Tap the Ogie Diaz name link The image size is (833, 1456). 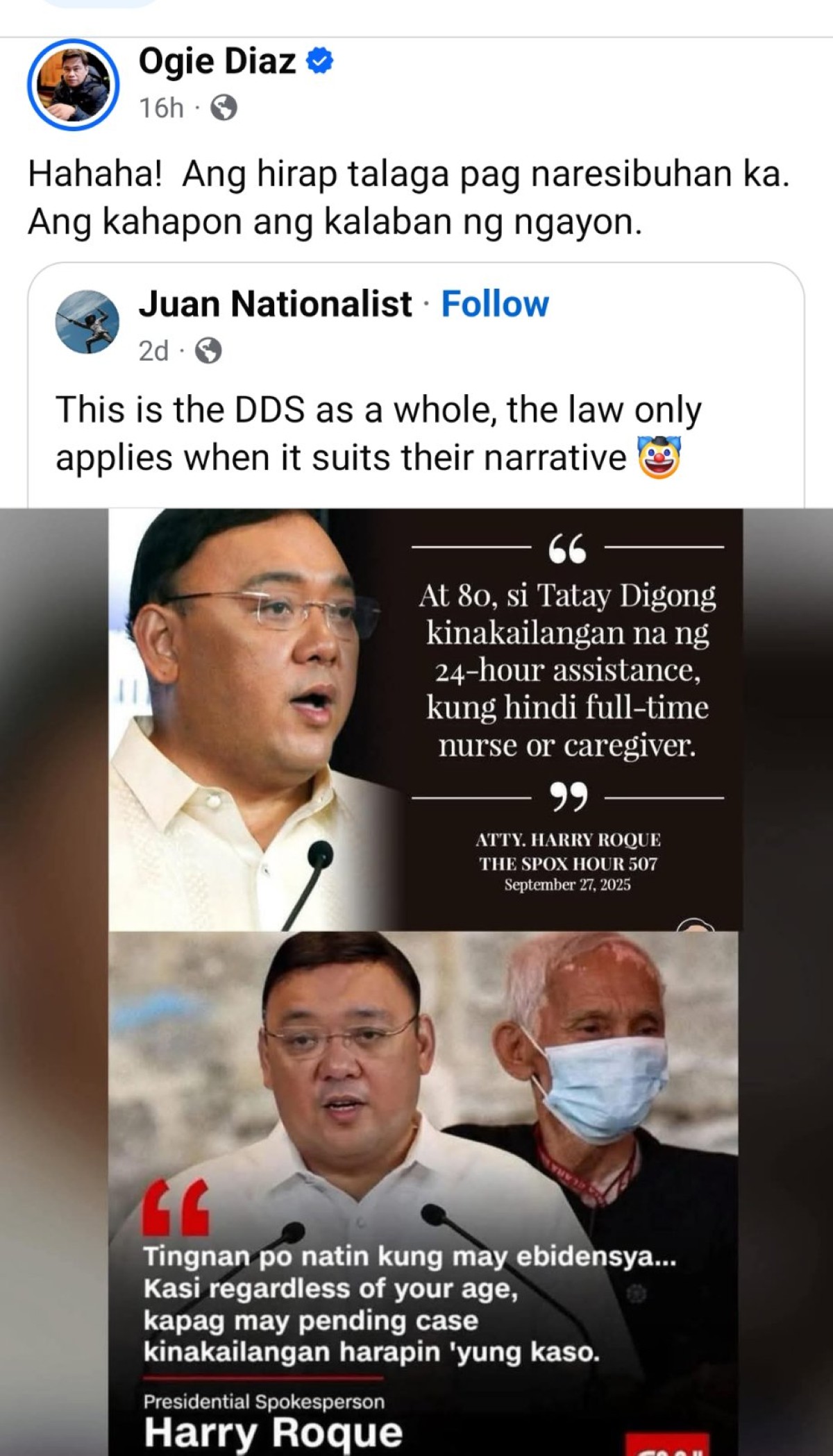(x=217, y=61)
